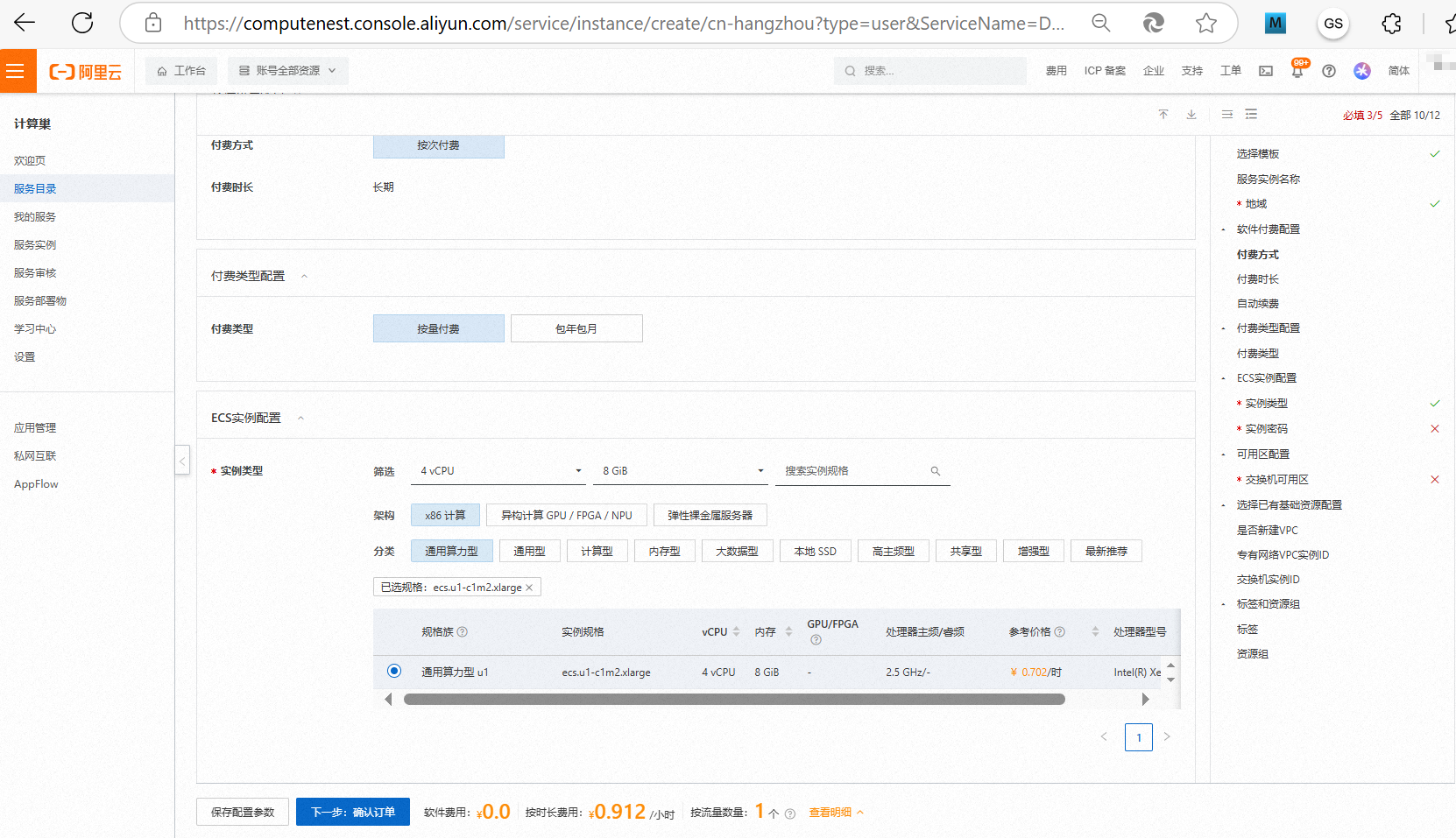Select the 通用算力型 category filter
This screenshot has height=838, width=1456.
(452, 551)
